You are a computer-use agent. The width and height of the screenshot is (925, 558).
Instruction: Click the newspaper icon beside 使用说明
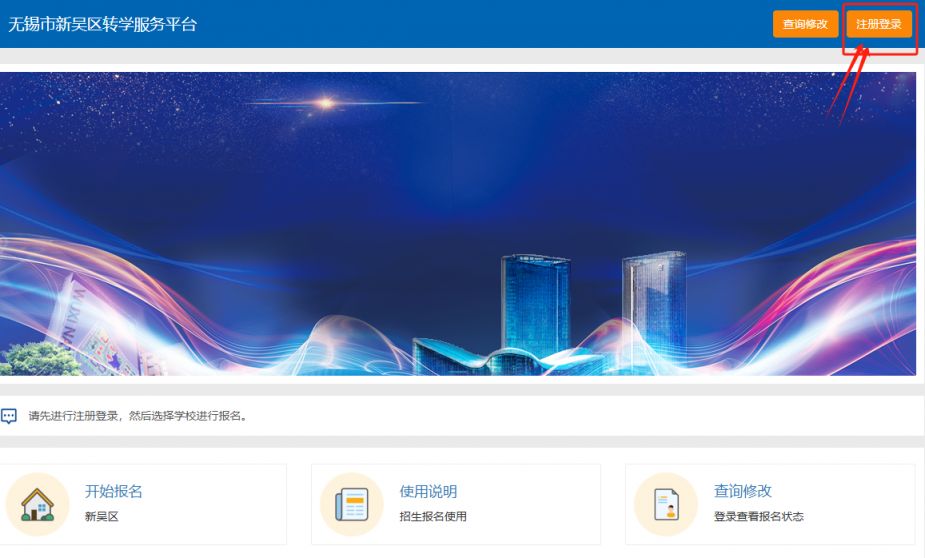coord(352,504)
